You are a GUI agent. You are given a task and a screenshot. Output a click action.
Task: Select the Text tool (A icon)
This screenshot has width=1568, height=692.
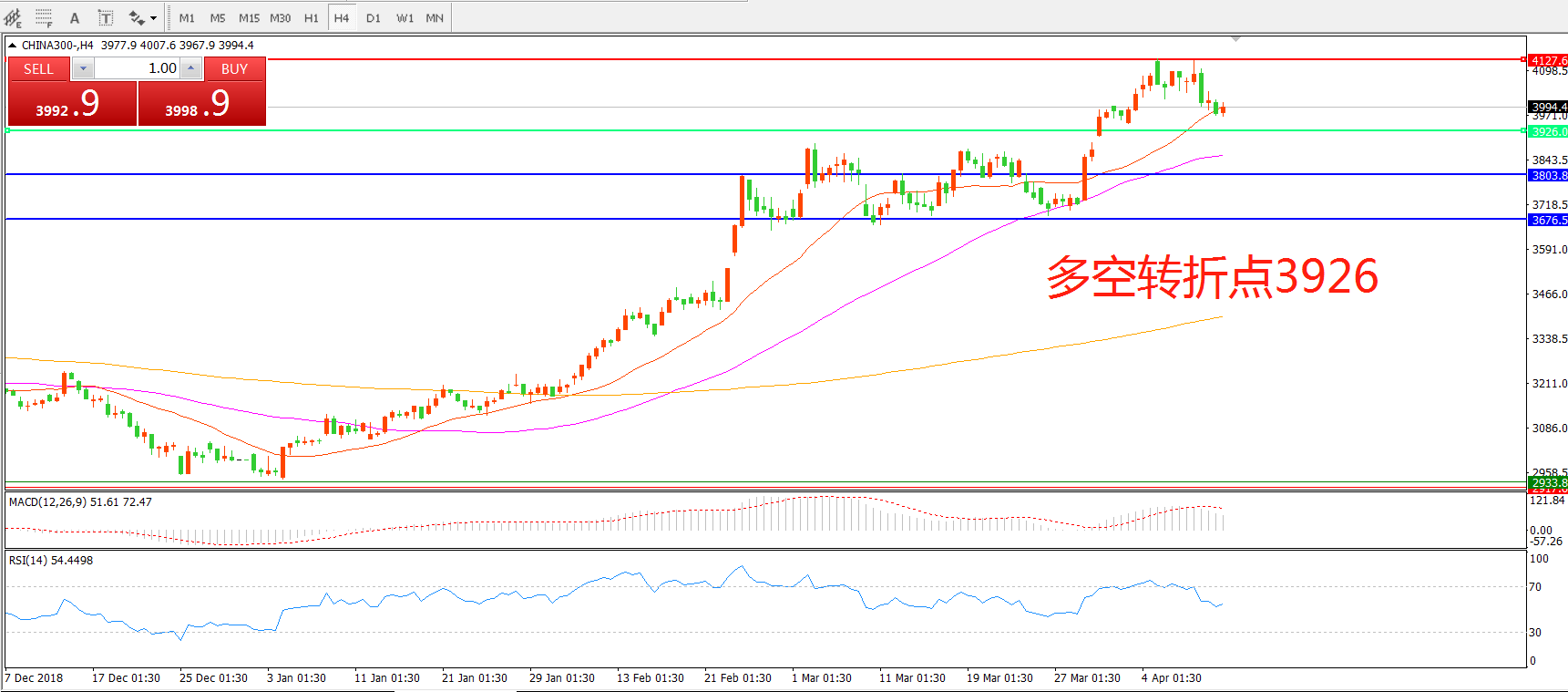pos(75,17)
